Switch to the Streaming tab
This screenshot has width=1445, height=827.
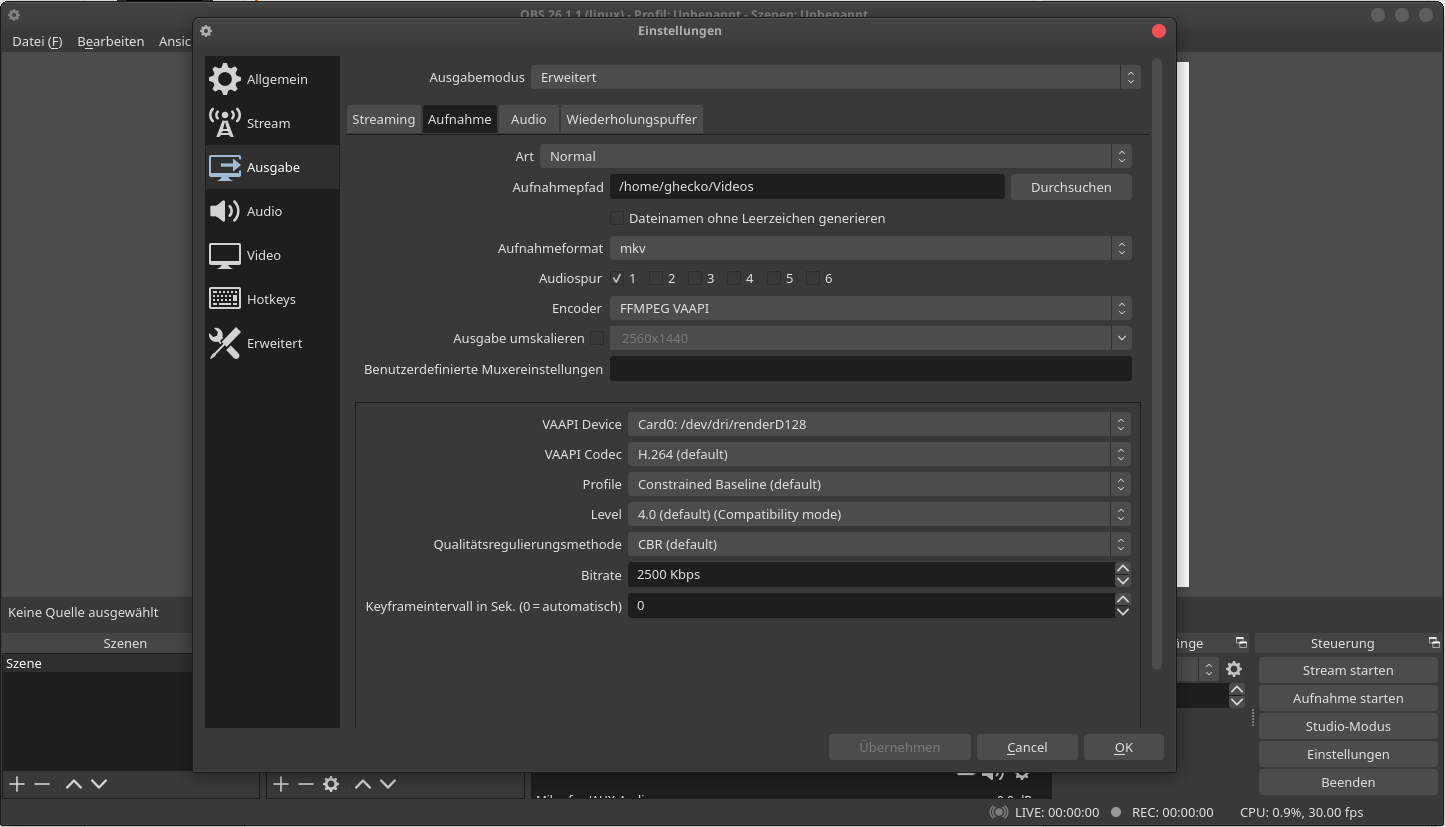tap(384, 119)
